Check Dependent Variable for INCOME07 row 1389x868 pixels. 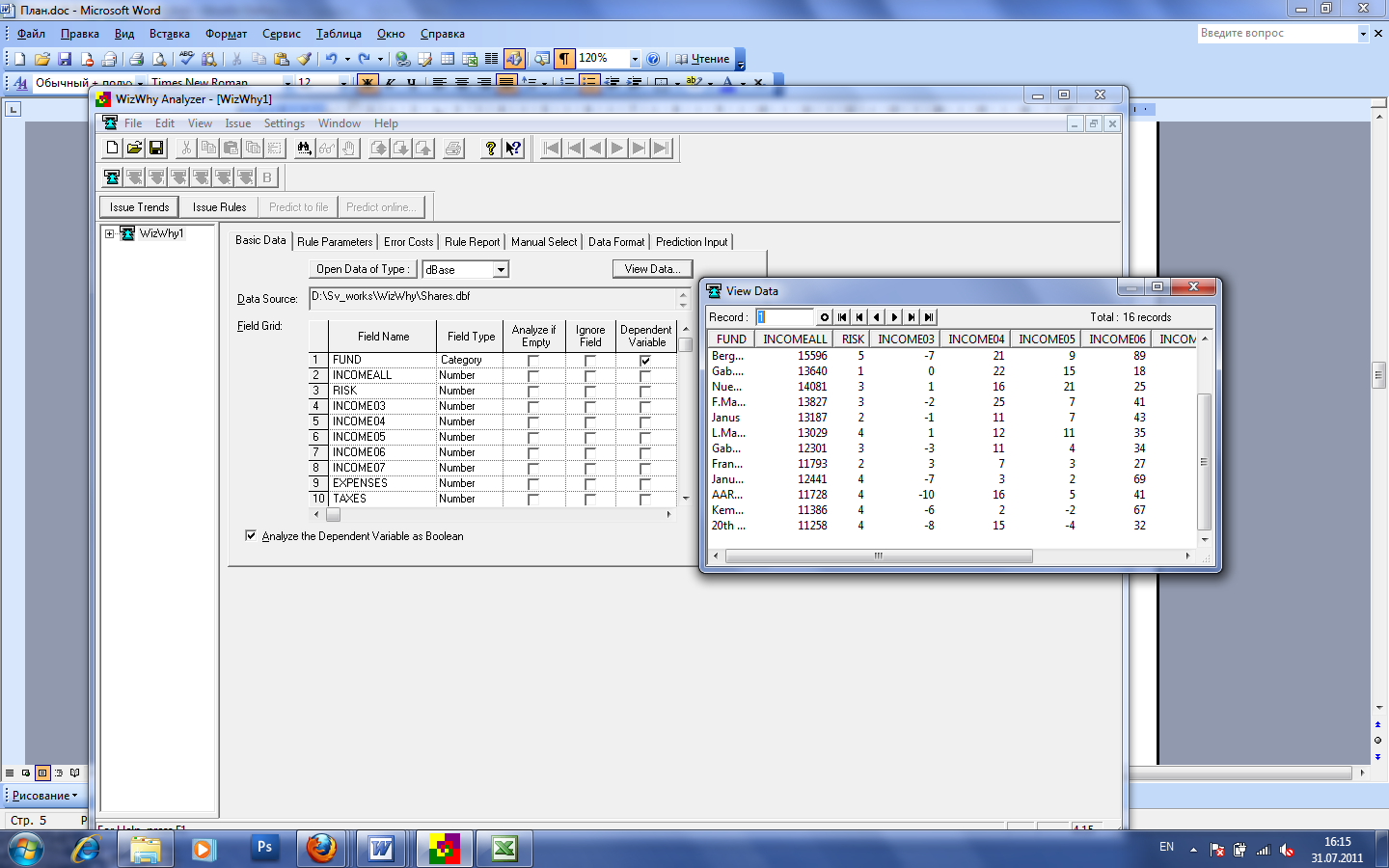coord(645,469)
